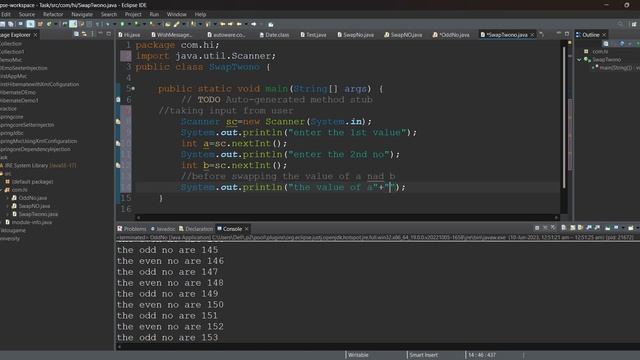This screenshot has height=360, width=640.
Task: Open the Navigate menu
Action: (x=82, y=14)
